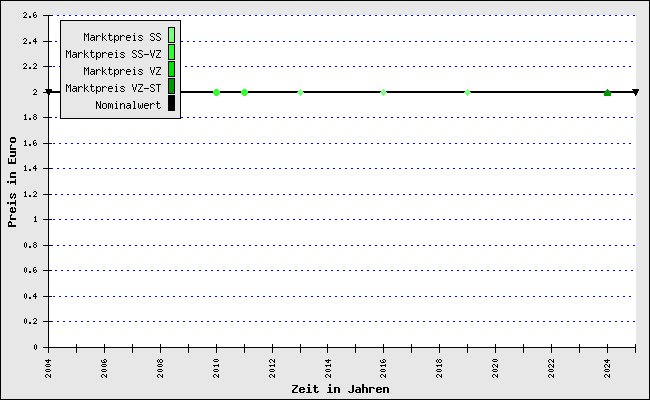
Task: Click the Marktpreis SS-VZ legend swatch
Action: [171, 52]
